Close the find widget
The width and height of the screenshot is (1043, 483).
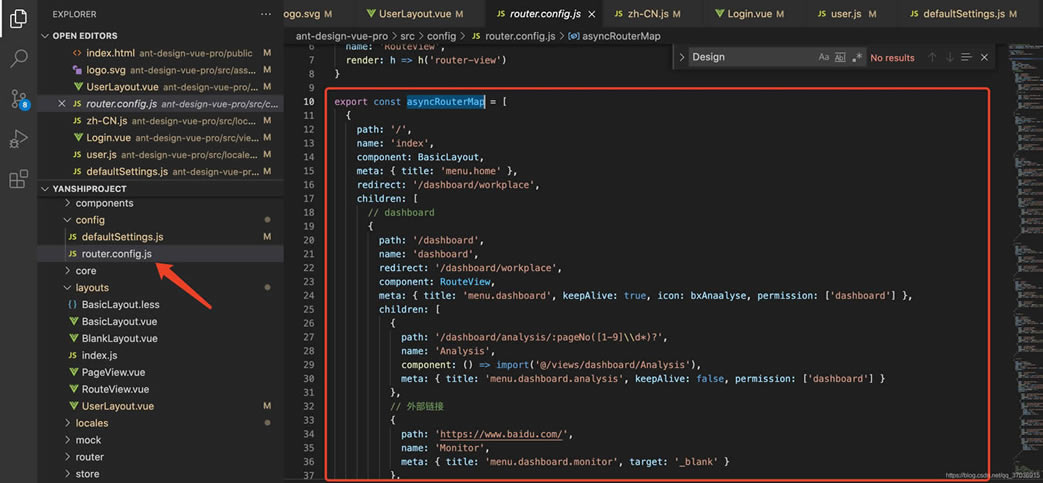984,57
